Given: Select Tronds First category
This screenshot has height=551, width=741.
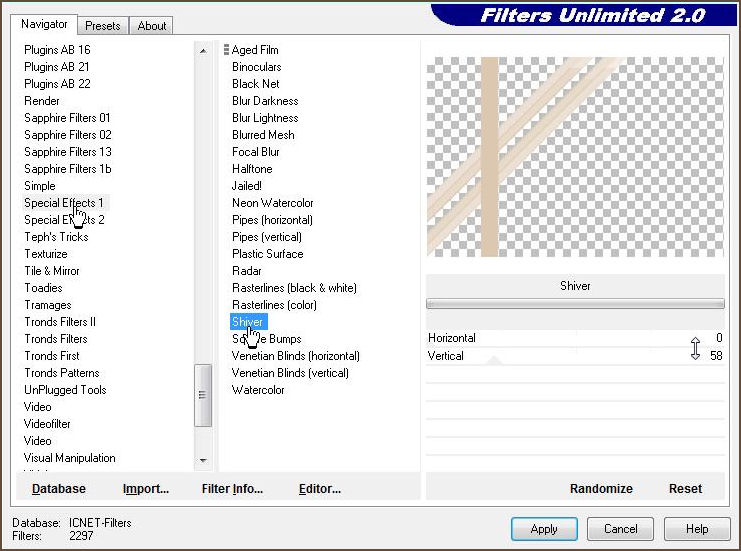Looking at the screenshot, I should pos(52,356).
